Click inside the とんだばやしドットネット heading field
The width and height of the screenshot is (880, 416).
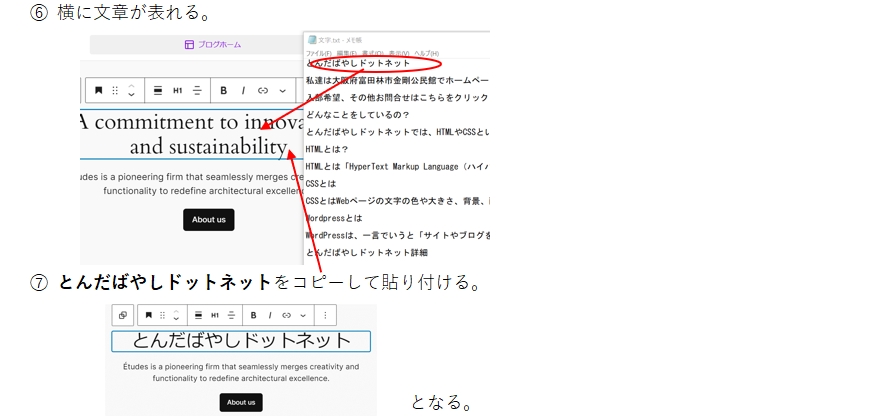(241, 341)
